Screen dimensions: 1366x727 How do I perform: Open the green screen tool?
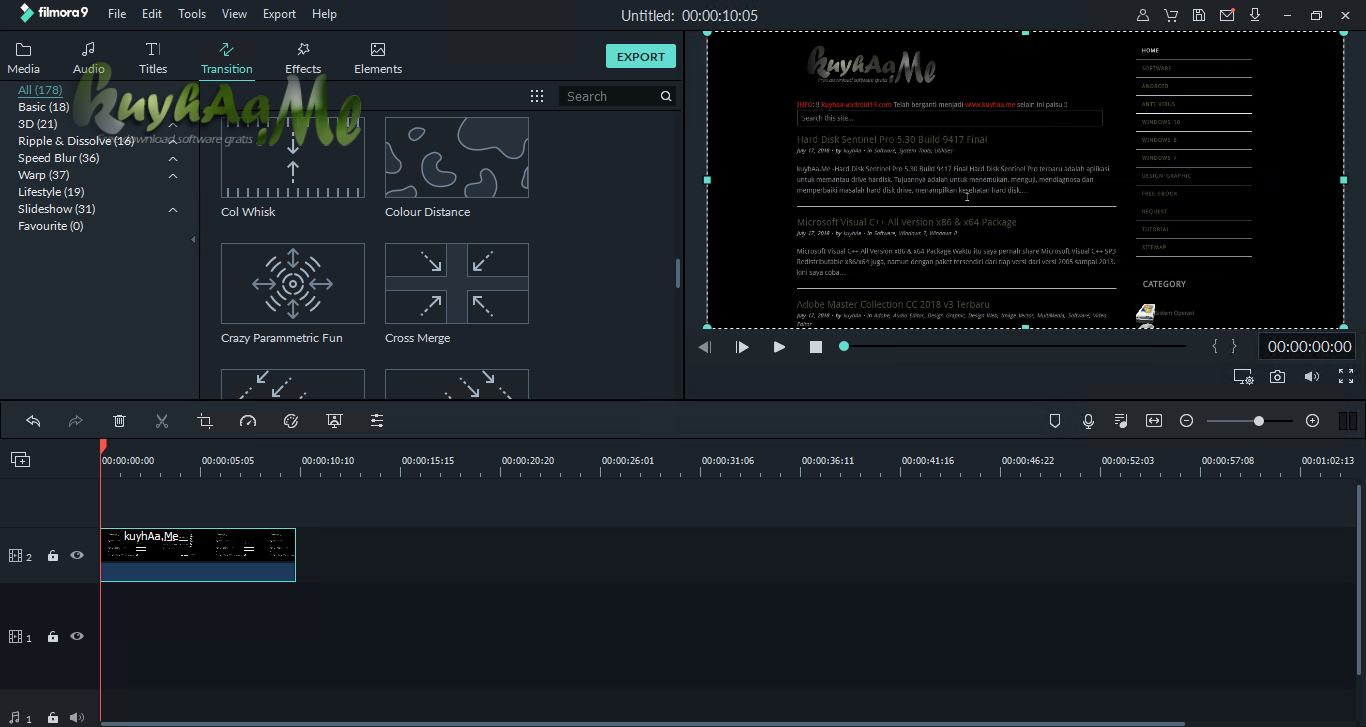pyautogui.click(x=334, y=421)
